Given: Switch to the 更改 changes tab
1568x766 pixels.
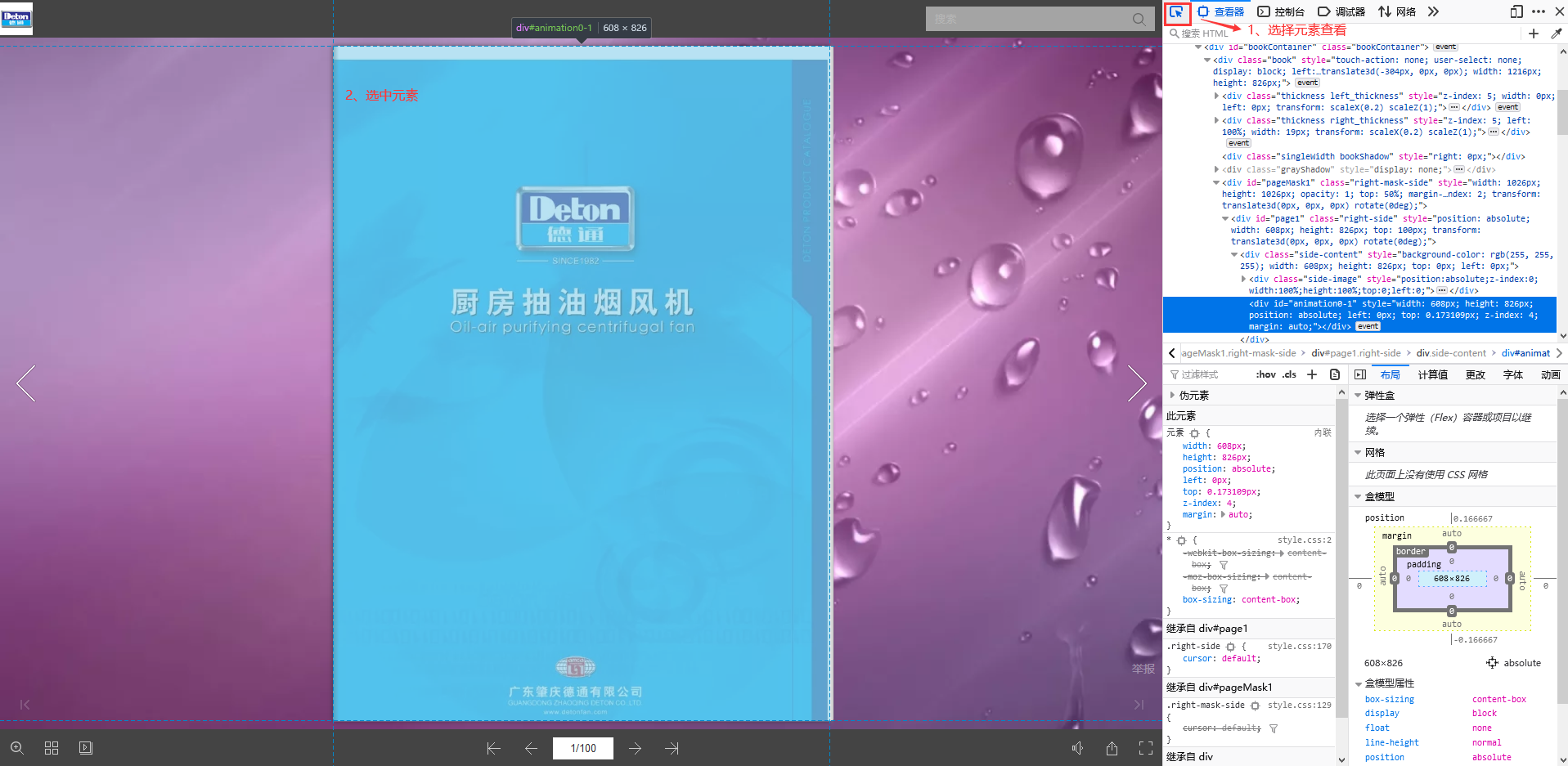Looking at the screenshot, I should coord(1476,374).
